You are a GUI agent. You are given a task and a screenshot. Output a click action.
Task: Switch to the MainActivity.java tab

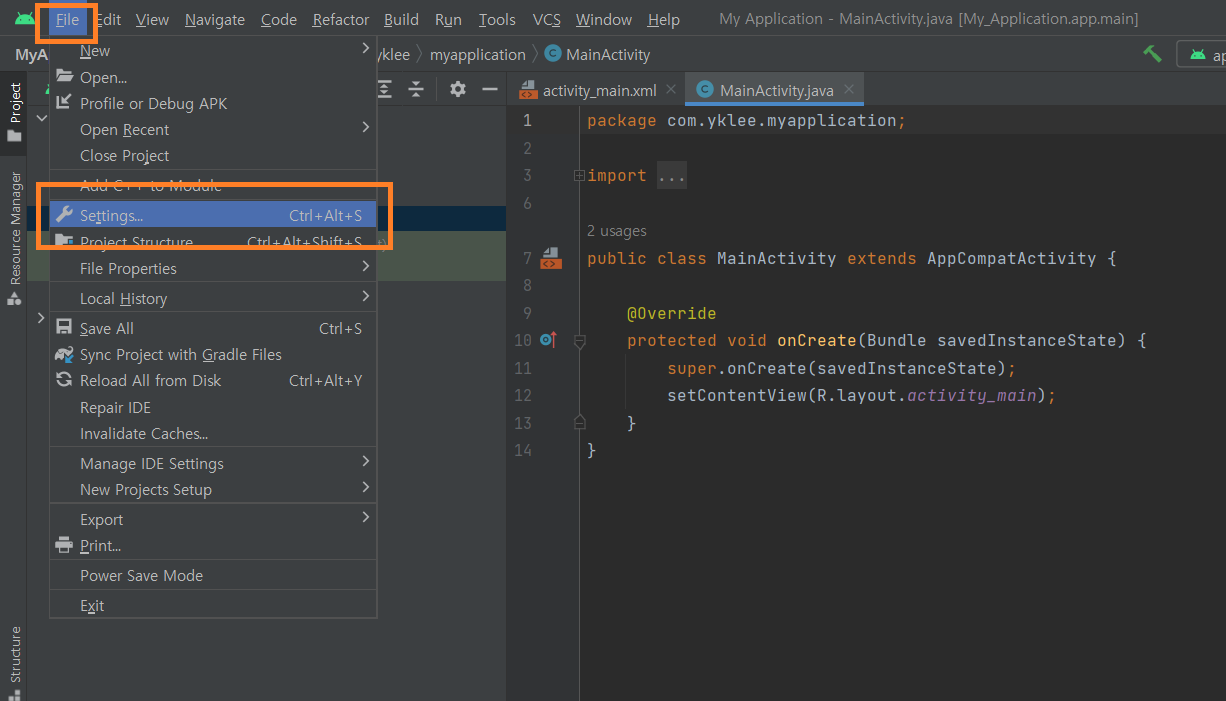[775, 90]
